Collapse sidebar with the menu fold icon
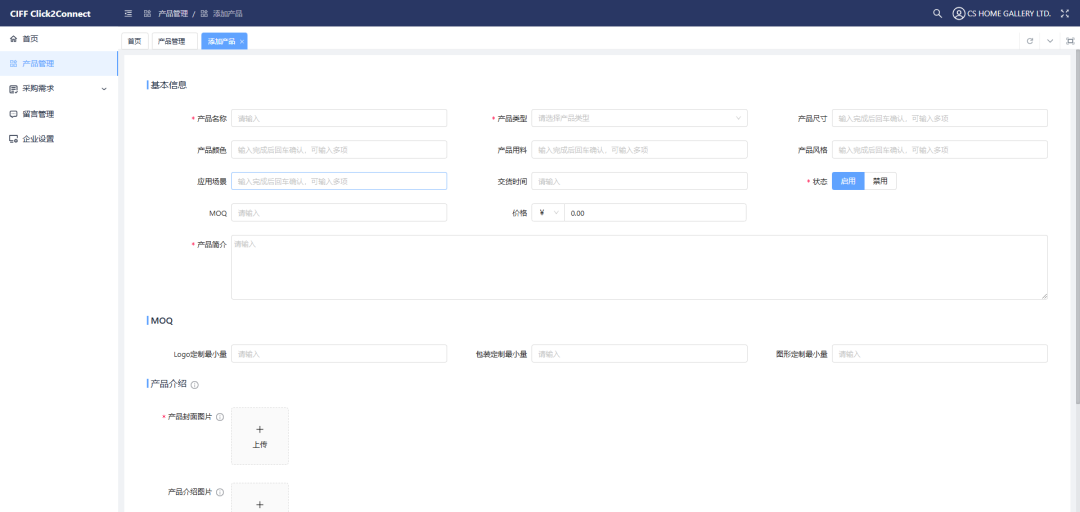Screen dimensions: 1080x512 click(x=128, y=13)
